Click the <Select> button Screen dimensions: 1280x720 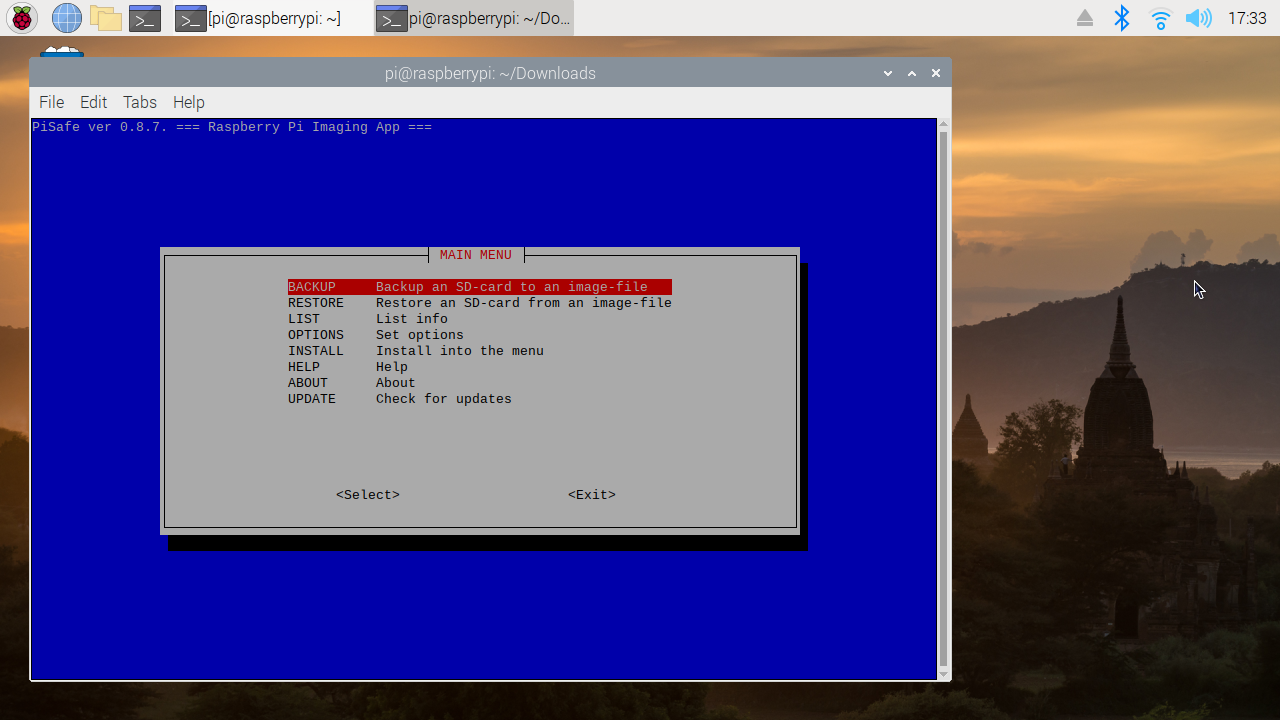click(368, 495)
